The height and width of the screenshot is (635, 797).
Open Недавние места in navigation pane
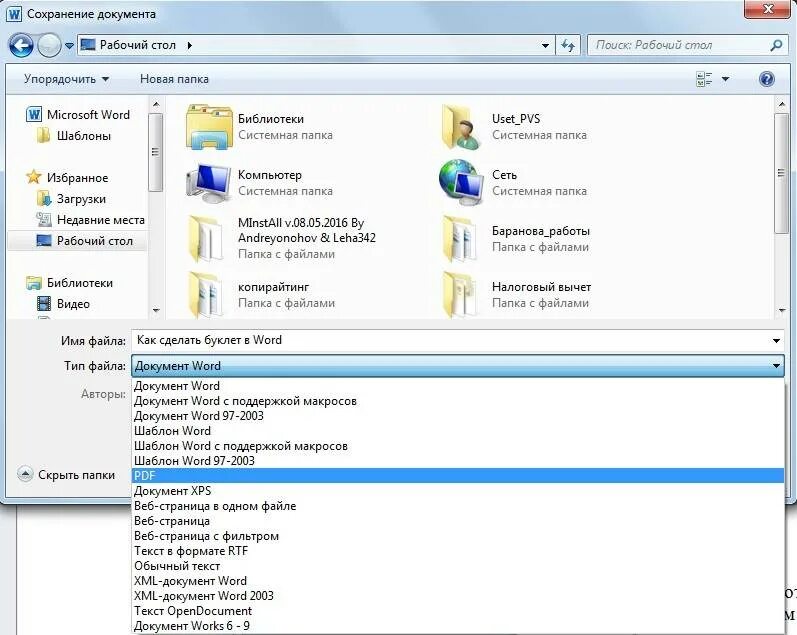(x=90, y=220)
